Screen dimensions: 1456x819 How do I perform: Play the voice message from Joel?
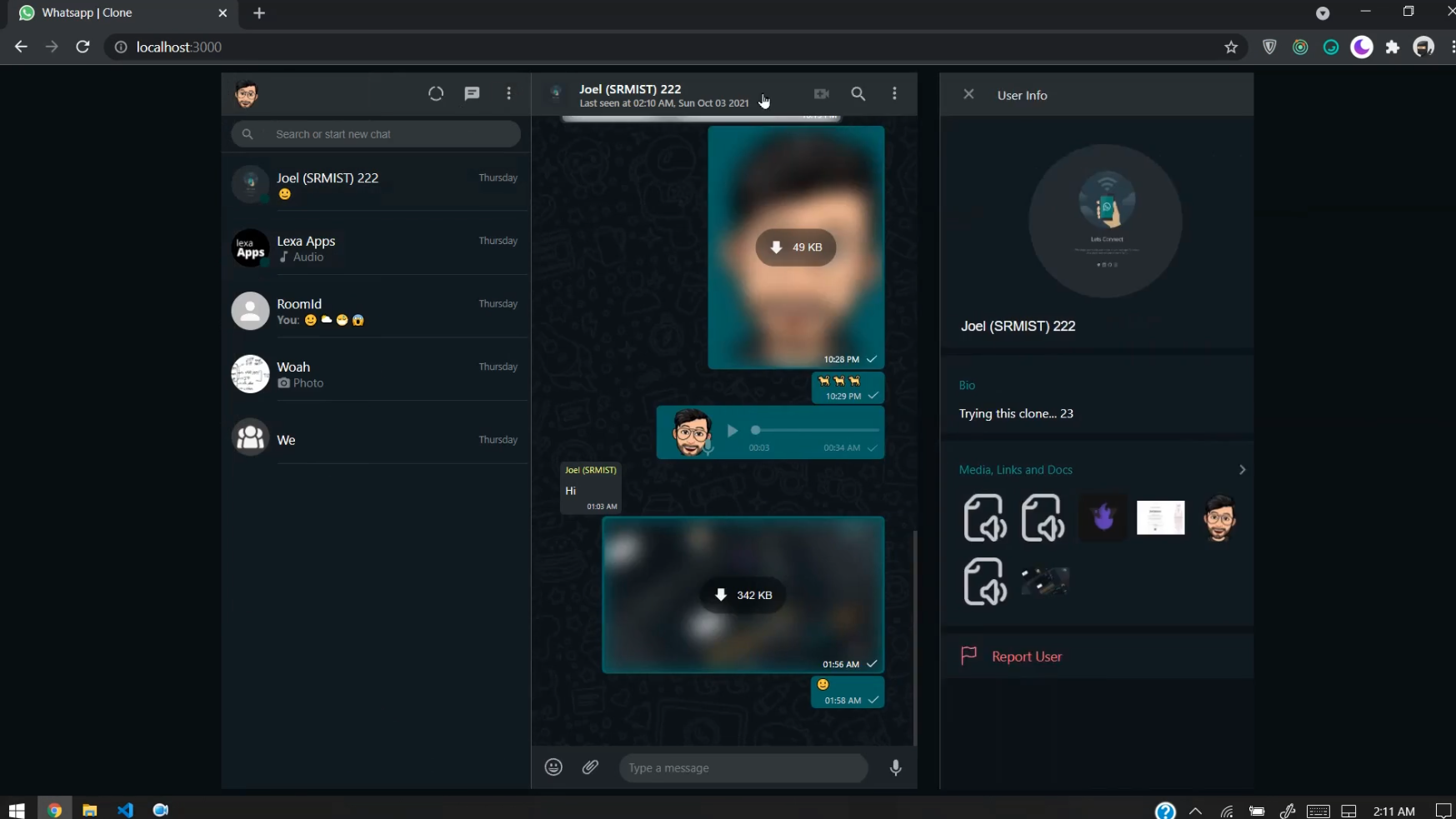(732, 431)
